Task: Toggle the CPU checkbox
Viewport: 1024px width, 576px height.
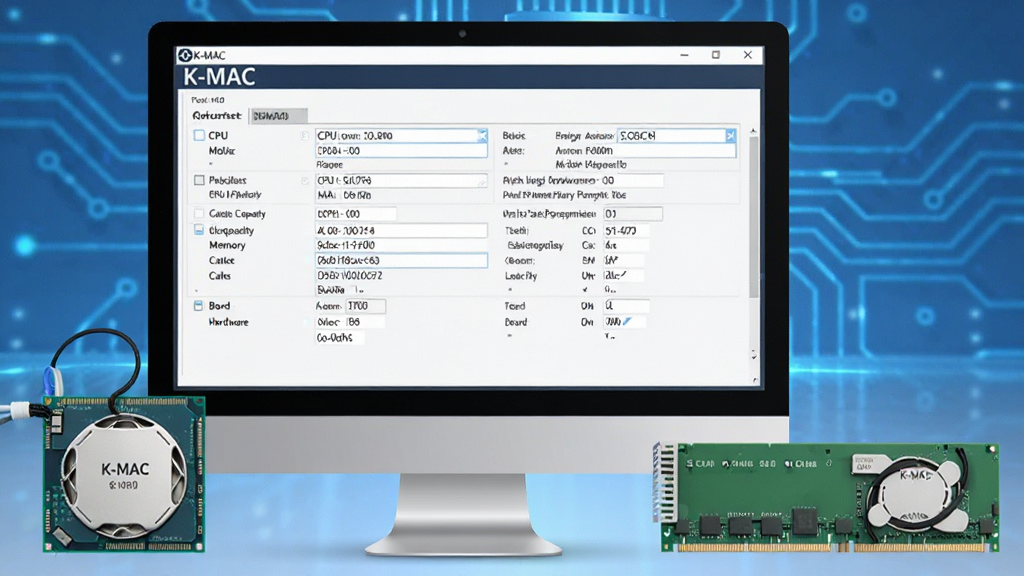Action: 199,135
